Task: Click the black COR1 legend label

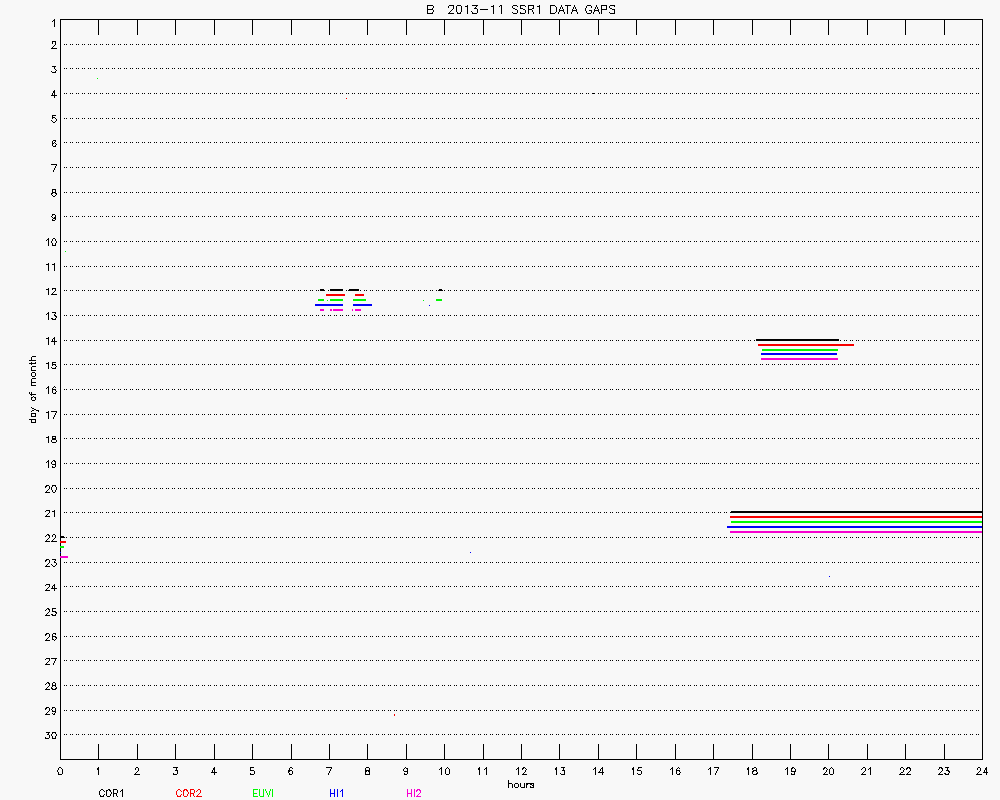Action: [110, 793]
